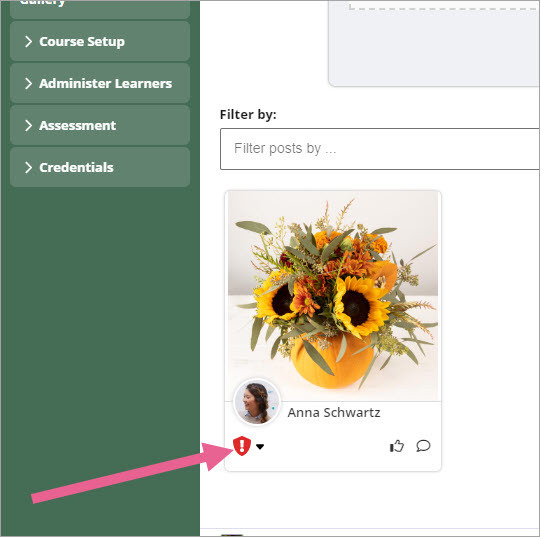Like Anna Schwartz's post with thumbs-up
The image size is (540, 537).
click(396, 446)
